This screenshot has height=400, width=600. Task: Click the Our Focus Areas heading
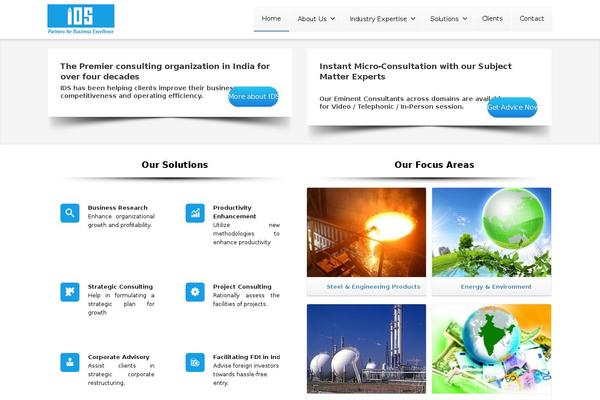point(434,165)
